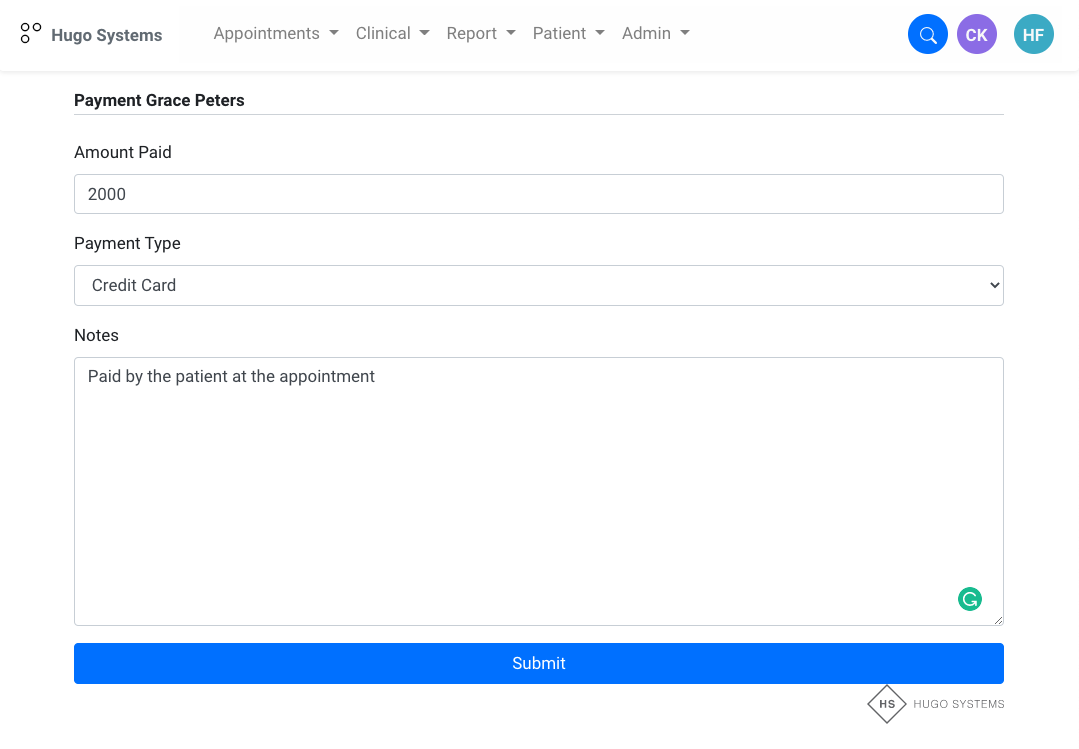Click the green Grammarly icon in Notes
The height and width of the screenshot is (749, 1079).
pyautogui.click(x=969, y=599)
